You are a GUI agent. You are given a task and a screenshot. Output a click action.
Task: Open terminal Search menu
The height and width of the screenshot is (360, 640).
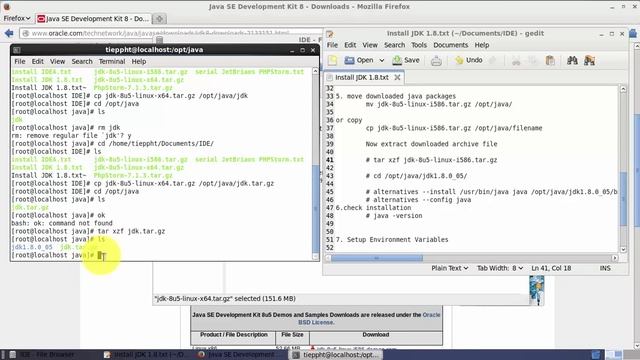pyautogui.click(x=82, y=62)
